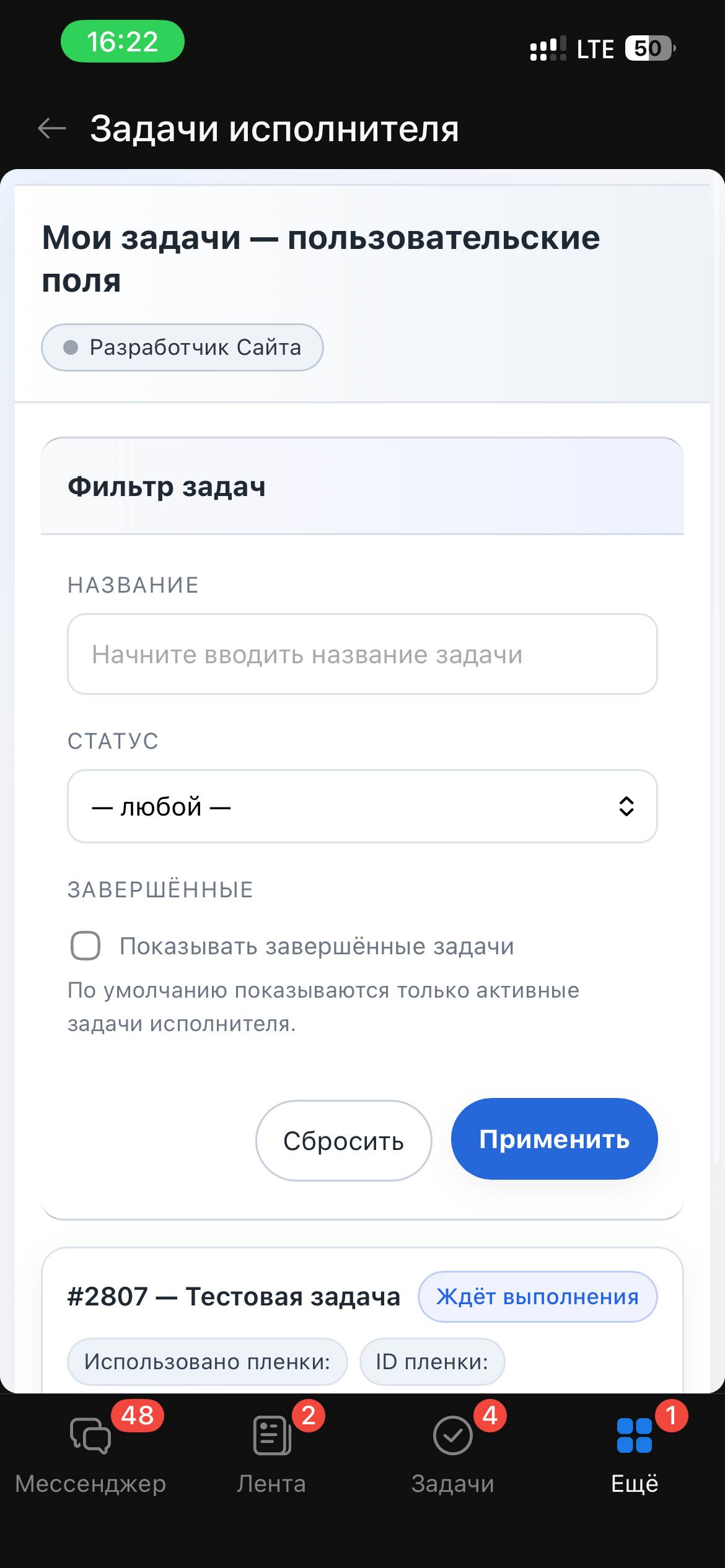Open the Messenger chat icon
Viewport: 725px width, 1568px height.
click(90, 1435)
